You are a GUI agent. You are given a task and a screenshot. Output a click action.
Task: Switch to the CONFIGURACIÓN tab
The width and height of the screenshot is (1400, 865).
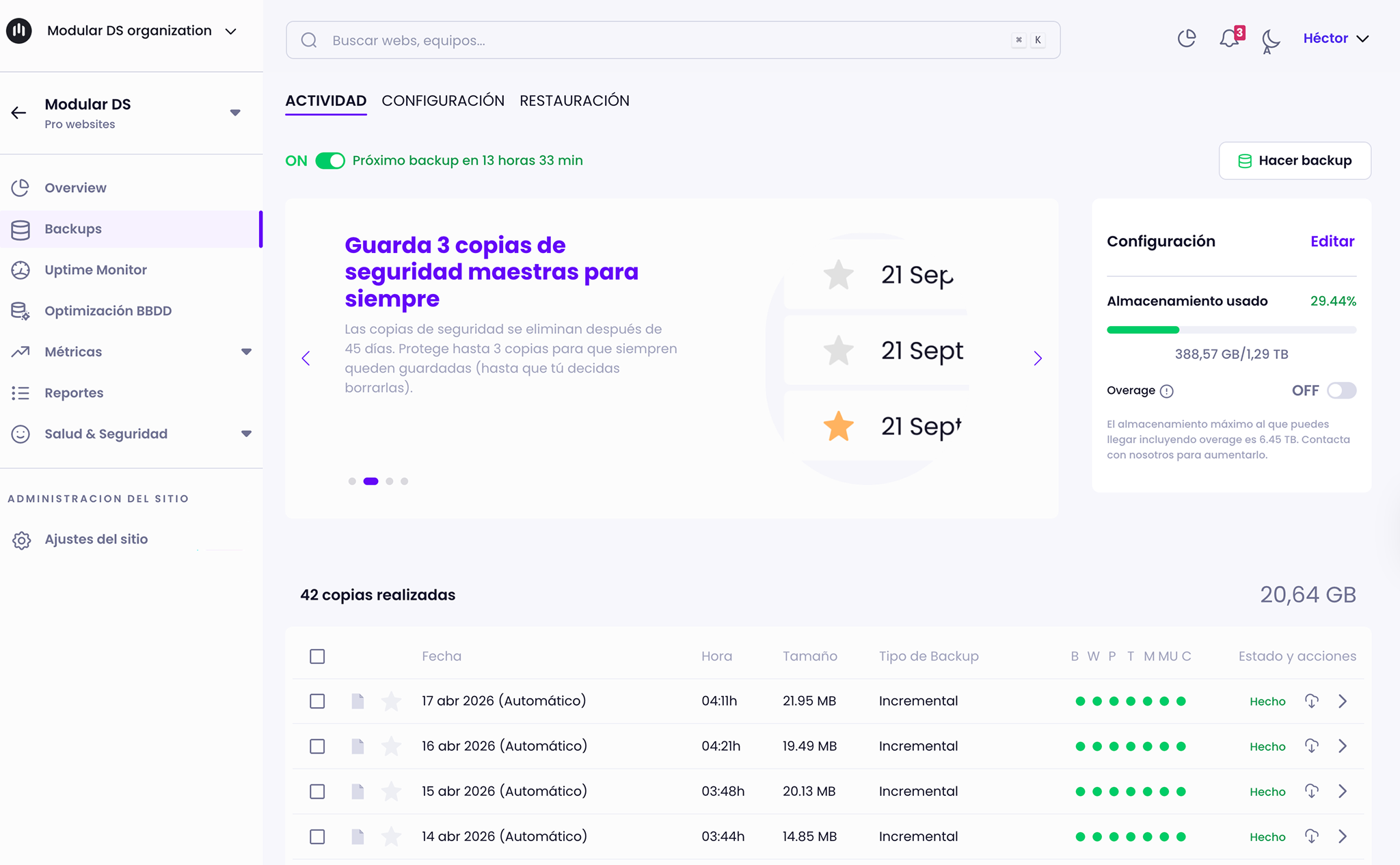443,101
